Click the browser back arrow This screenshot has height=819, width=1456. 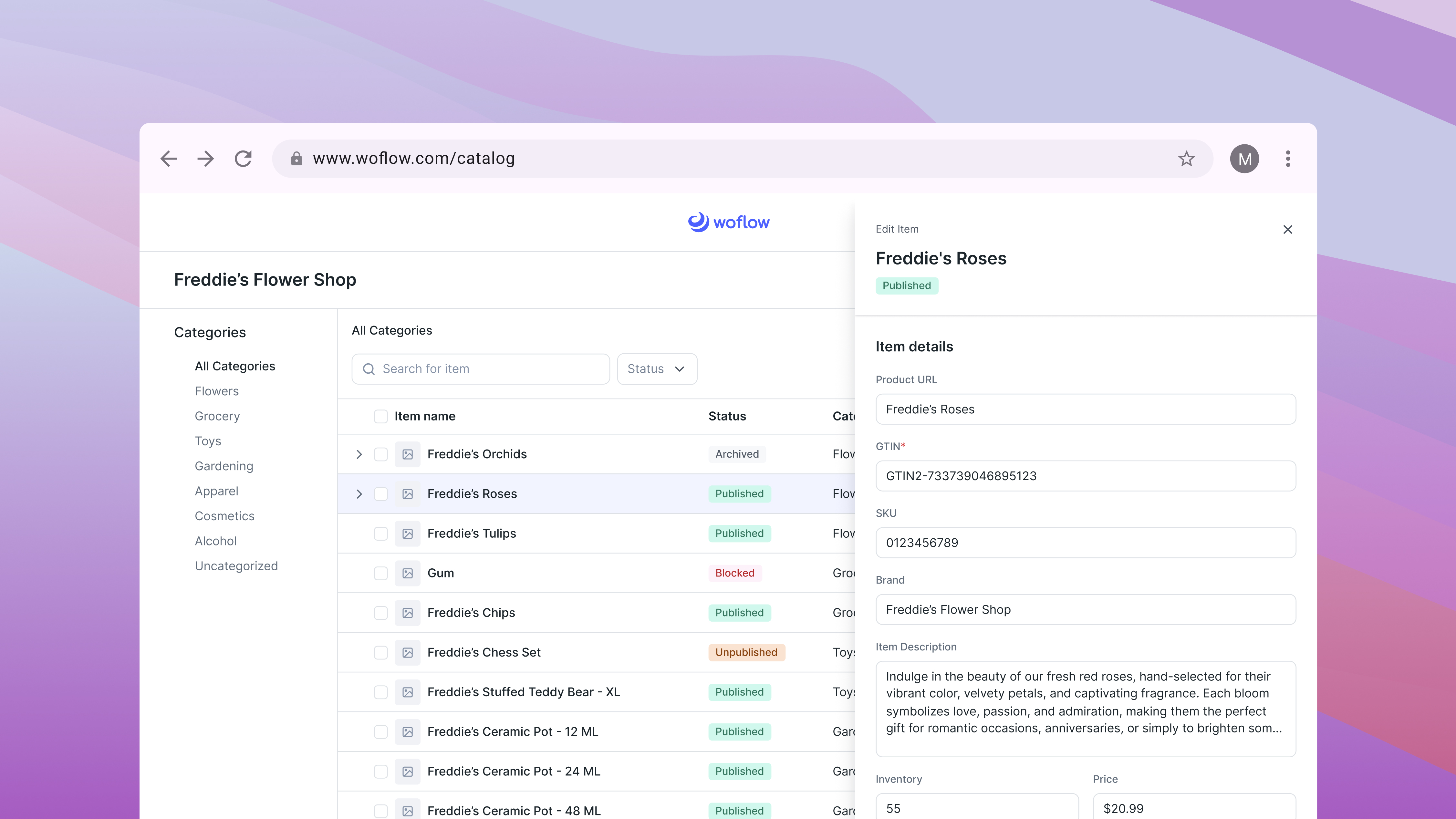click(169, 159)
